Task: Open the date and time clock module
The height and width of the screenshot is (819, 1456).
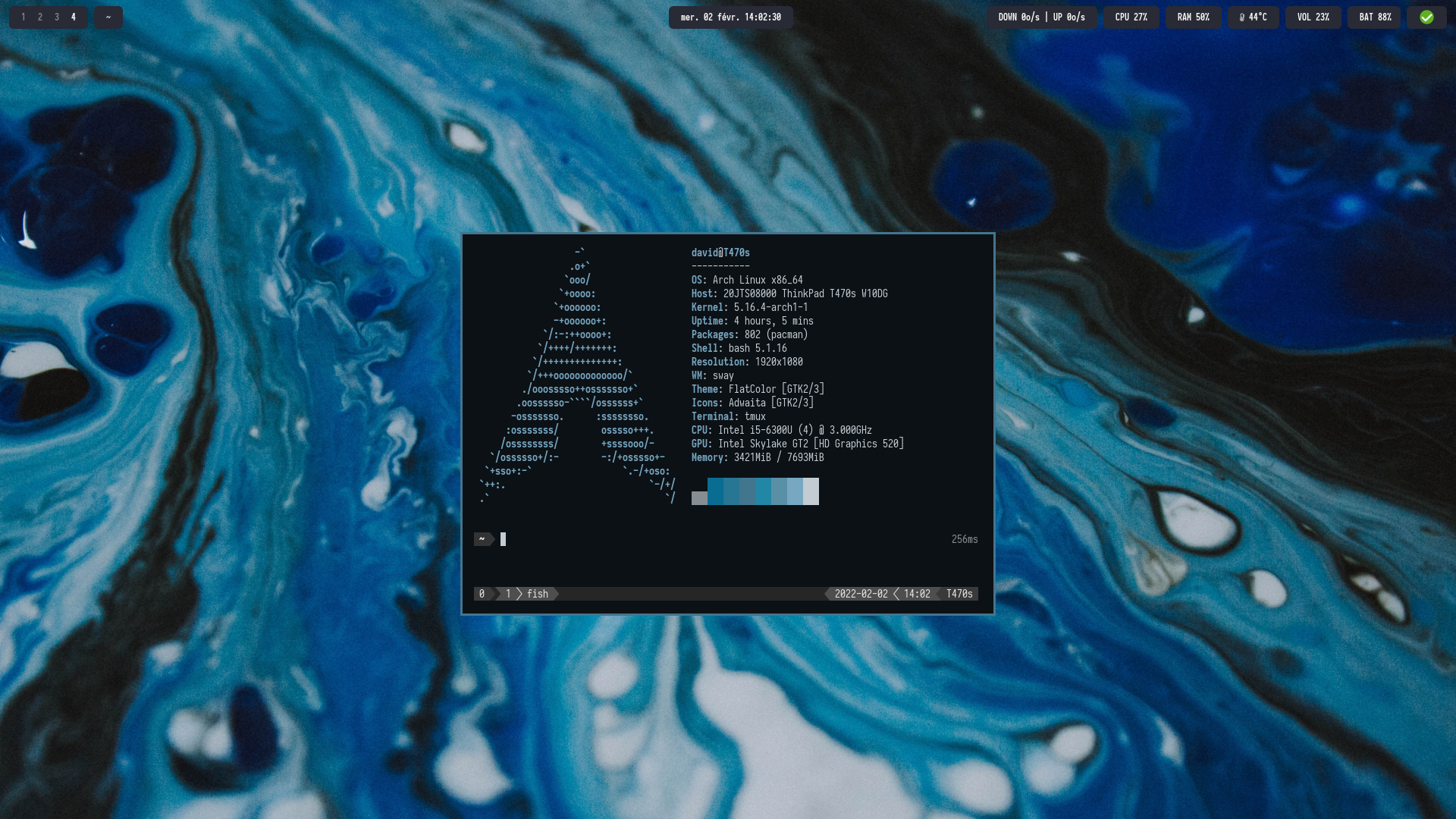Action: (x=730, y=17)
